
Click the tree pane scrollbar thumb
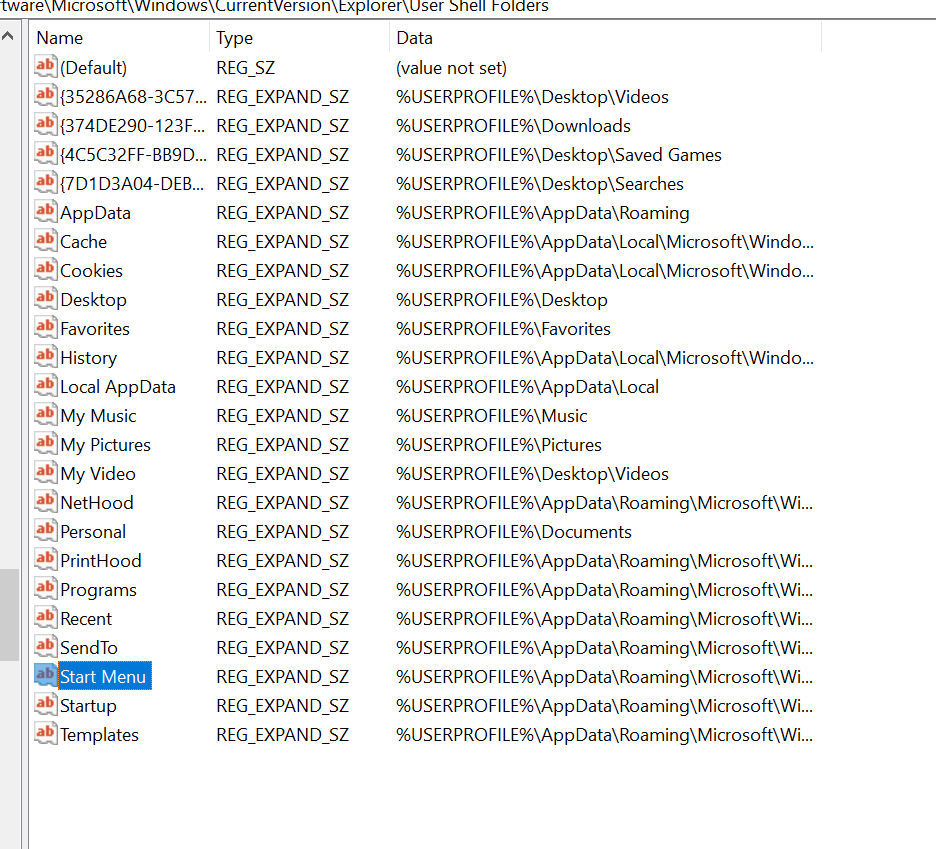[x=10, y=614]
